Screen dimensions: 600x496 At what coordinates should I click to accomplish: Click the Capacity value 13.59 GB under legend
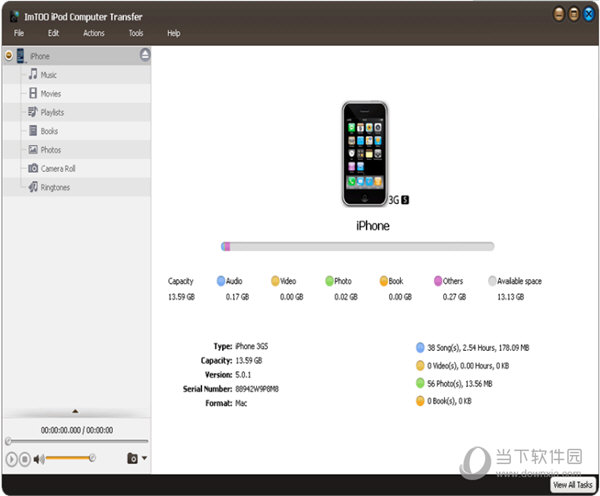point(181,297)
